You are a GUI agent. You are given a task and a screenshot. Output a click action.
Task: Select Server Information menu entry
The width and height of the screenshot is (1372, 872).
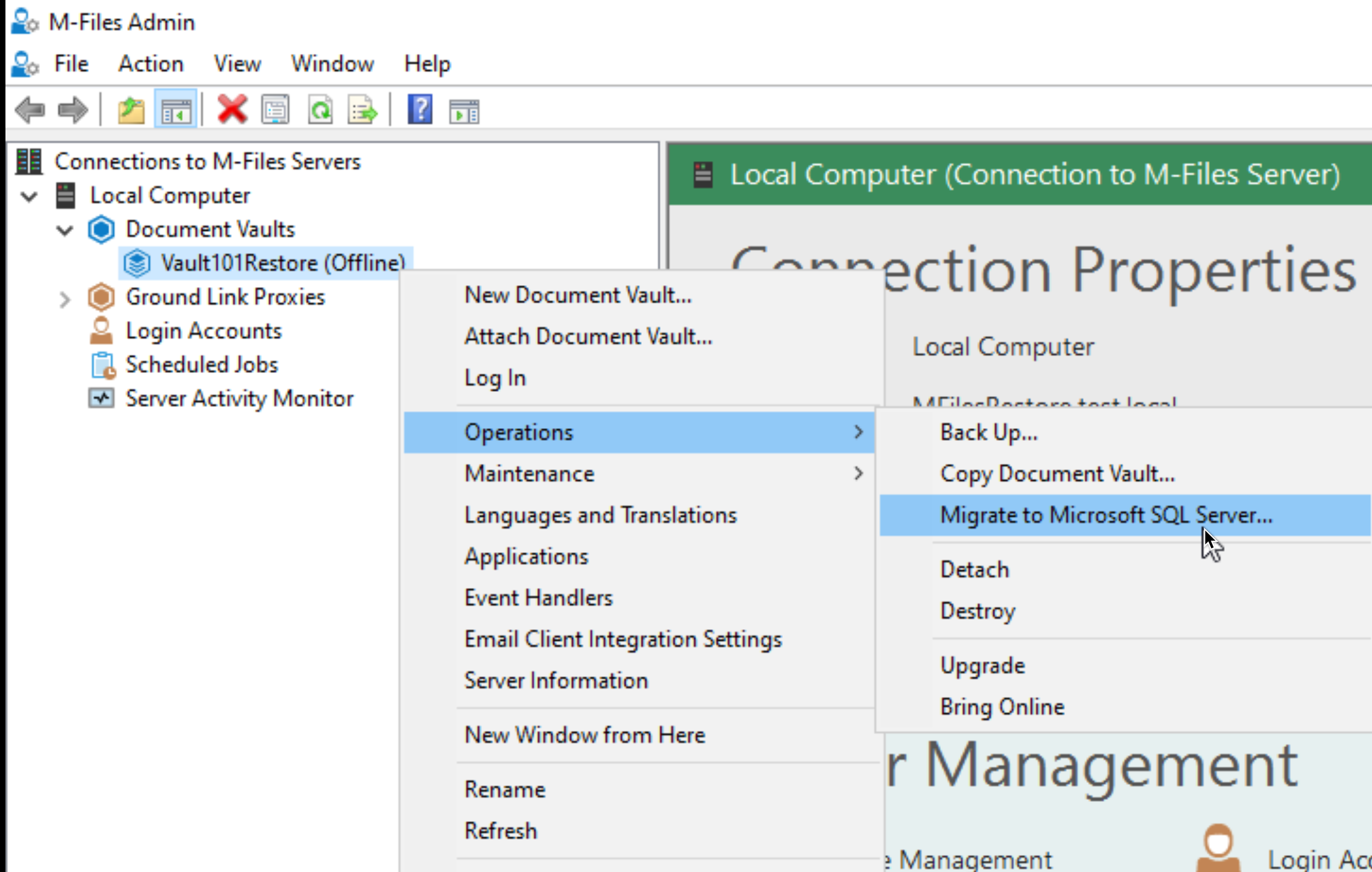coord(639,680)
